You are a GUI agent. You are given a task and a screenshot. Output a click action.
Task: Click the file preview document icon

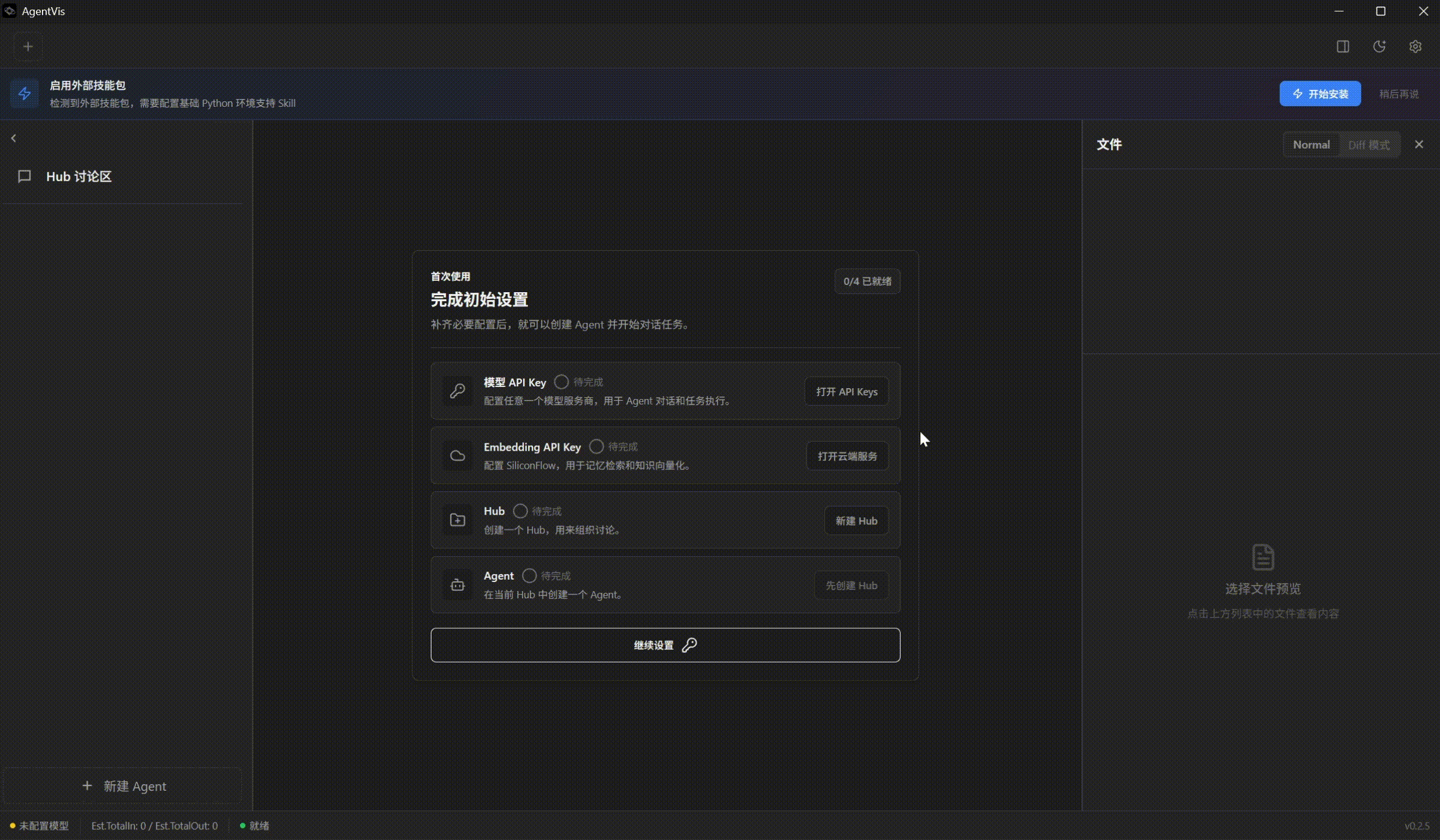click(x=1263, y=557)
